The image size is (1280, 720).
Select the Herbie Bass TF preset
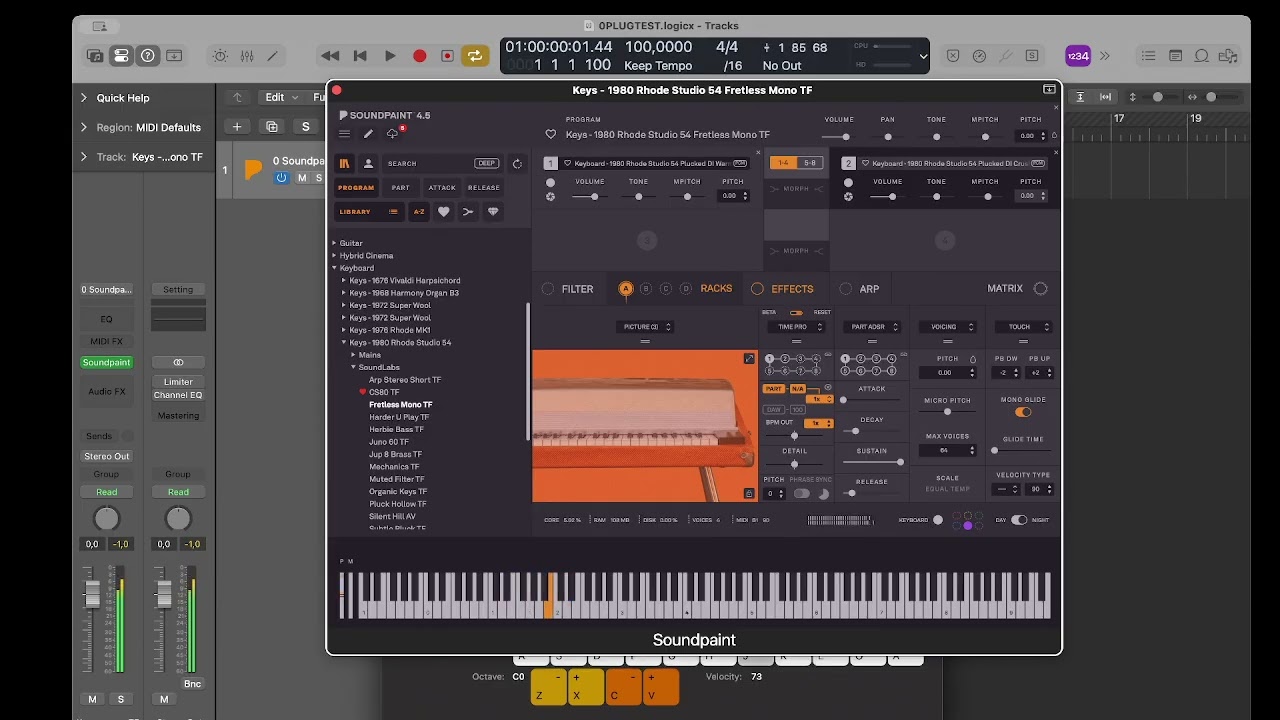click(396, 430)
